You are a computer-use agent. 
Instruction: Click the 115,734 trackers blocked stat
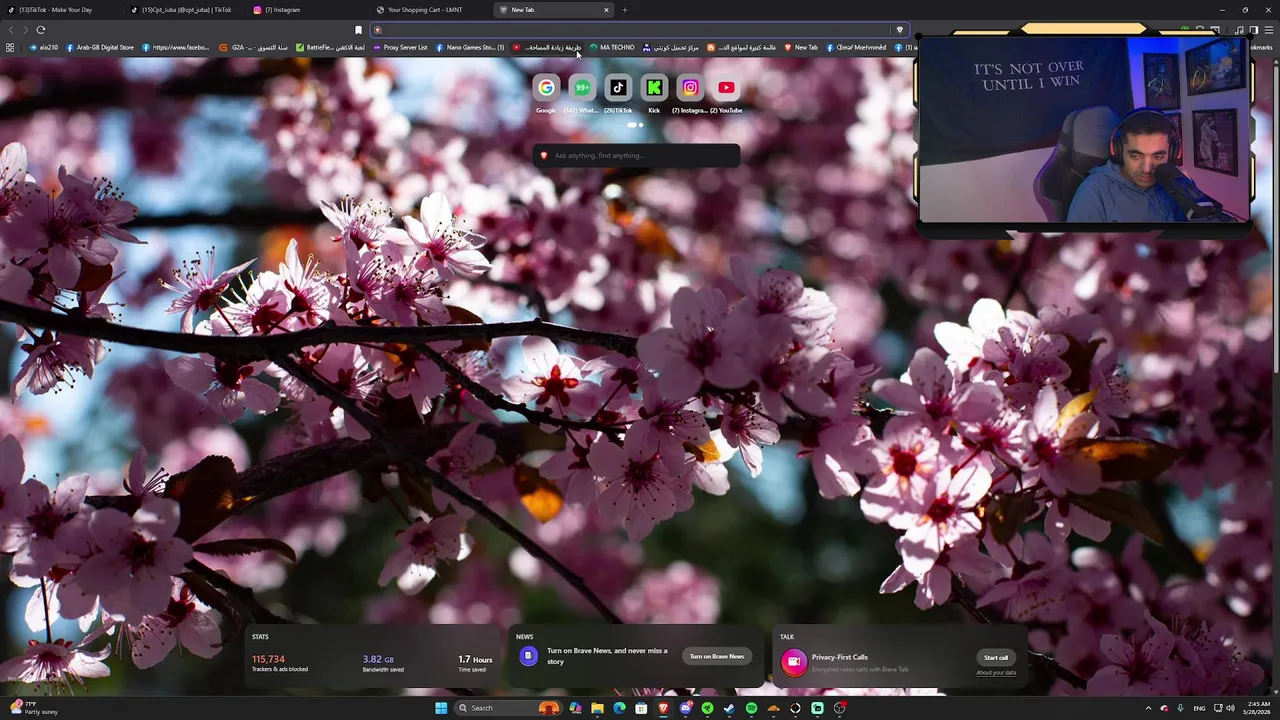[x=280, y=663]
